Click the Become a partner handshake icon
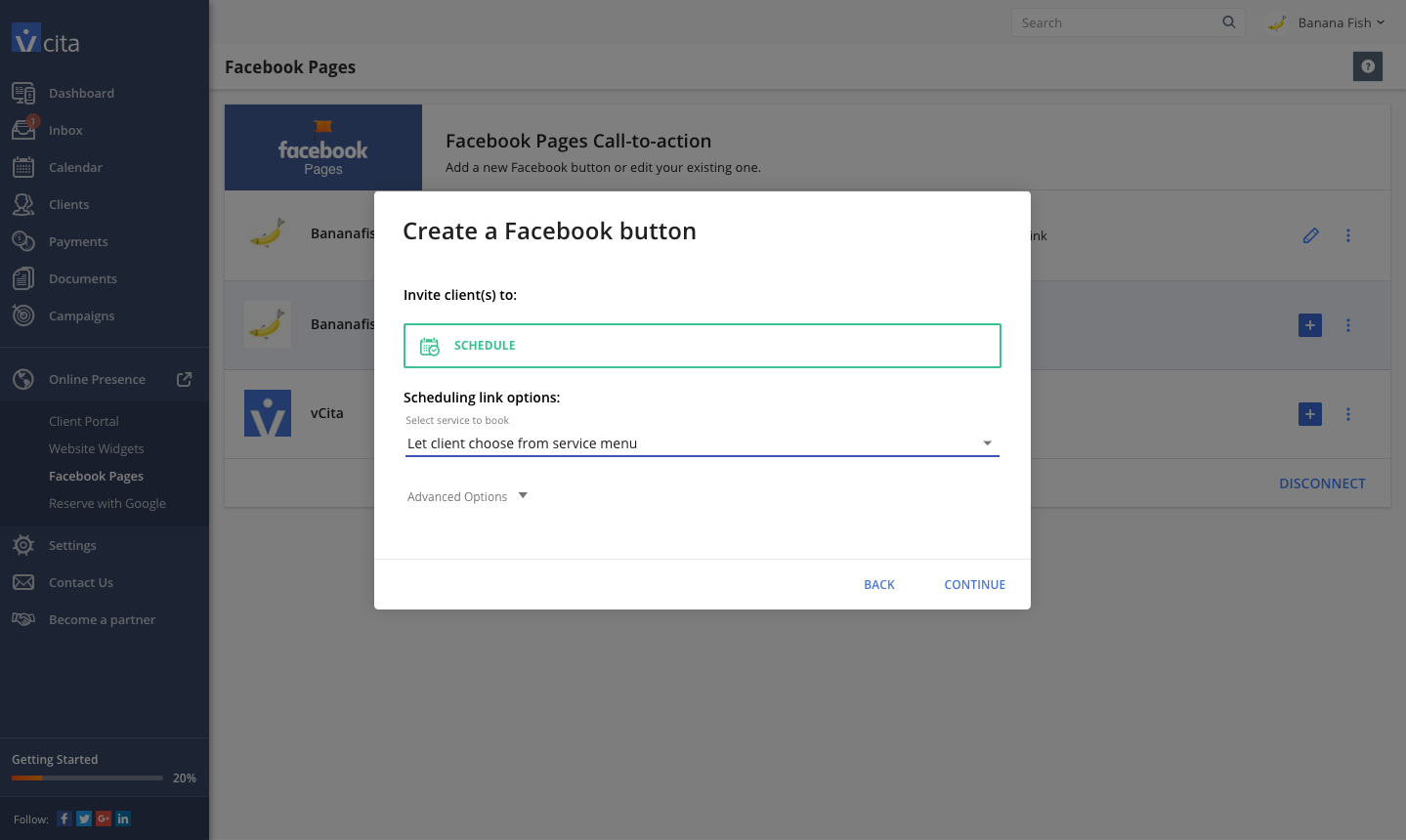This screenshot has height=840, width=1406. pos(23,619)
